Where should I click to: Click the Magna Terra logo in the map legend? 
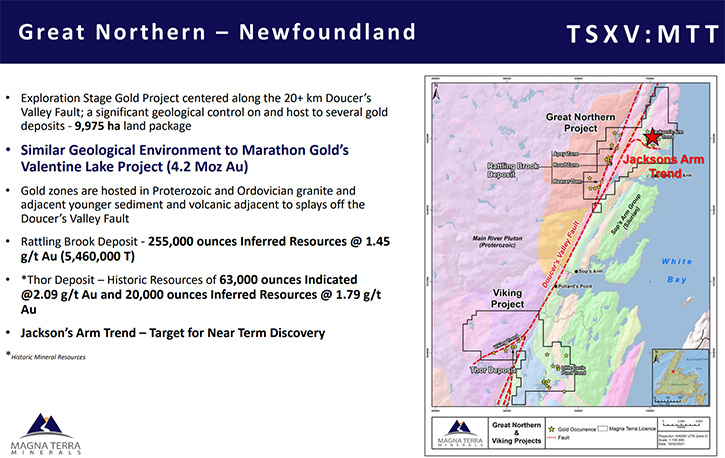pos(460,433)
